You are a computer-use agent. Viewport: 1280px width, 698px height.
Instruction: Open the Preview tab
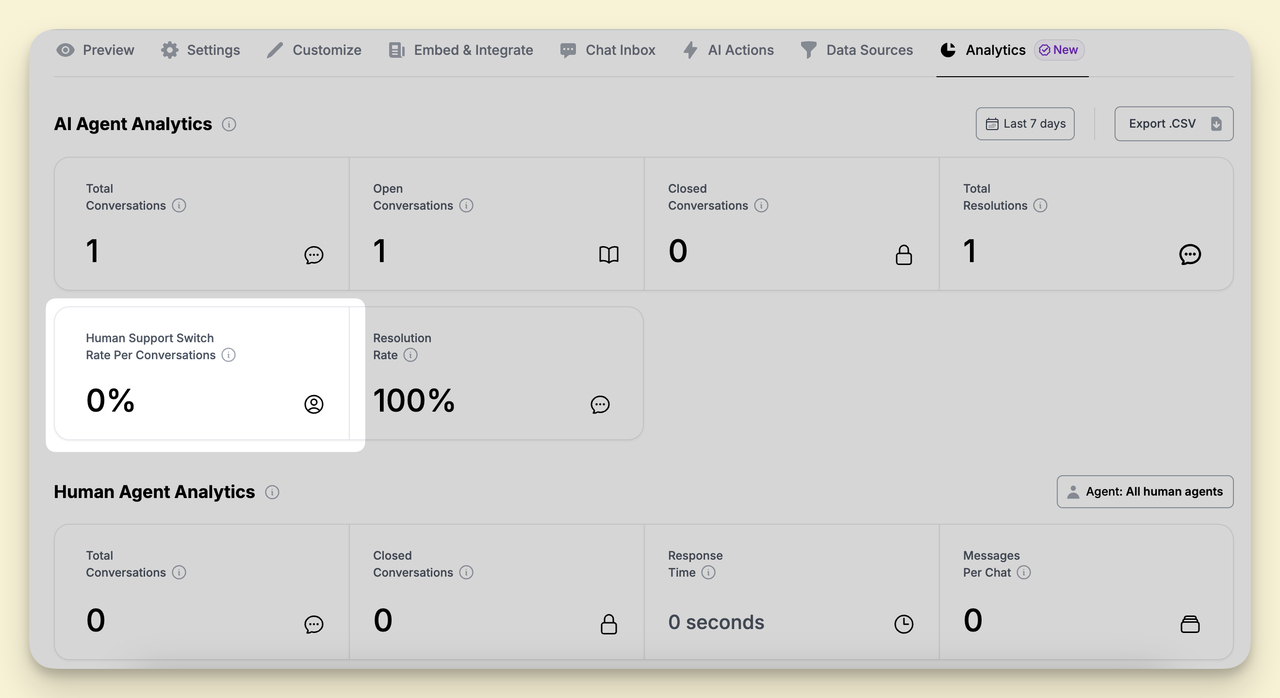pyautogui.click(x=95, y=50)
